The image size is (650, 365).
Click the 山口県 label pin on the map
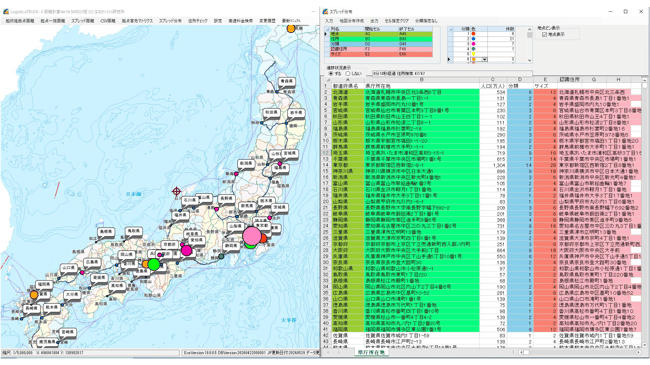pos(68,268)
